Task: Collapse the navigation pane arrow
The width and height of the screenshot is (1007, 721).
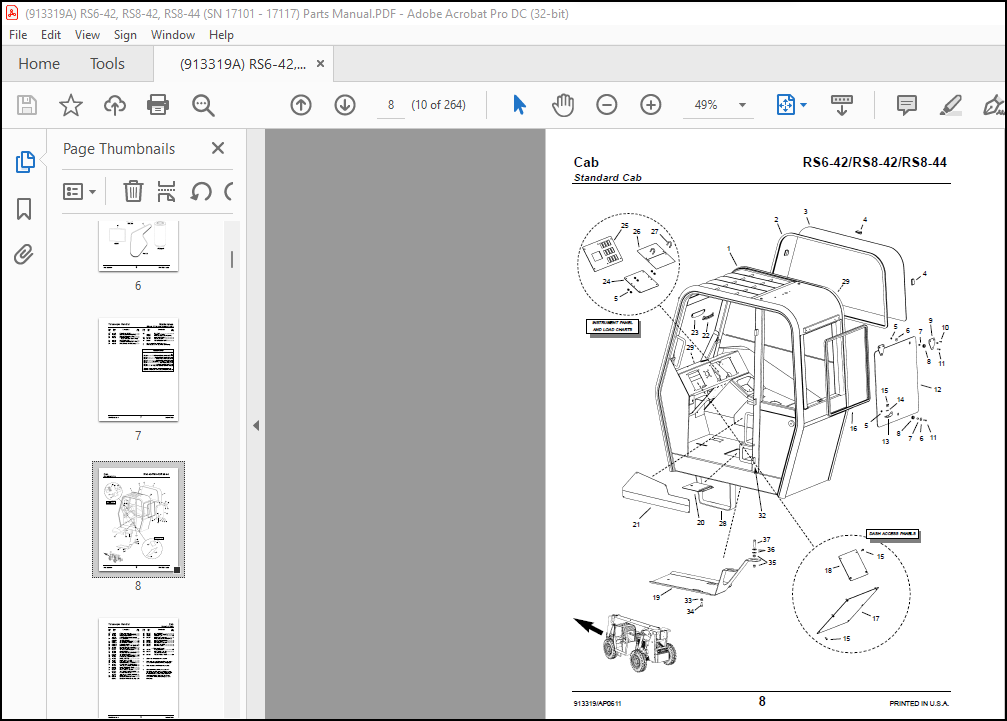Action: pos(256,425)
